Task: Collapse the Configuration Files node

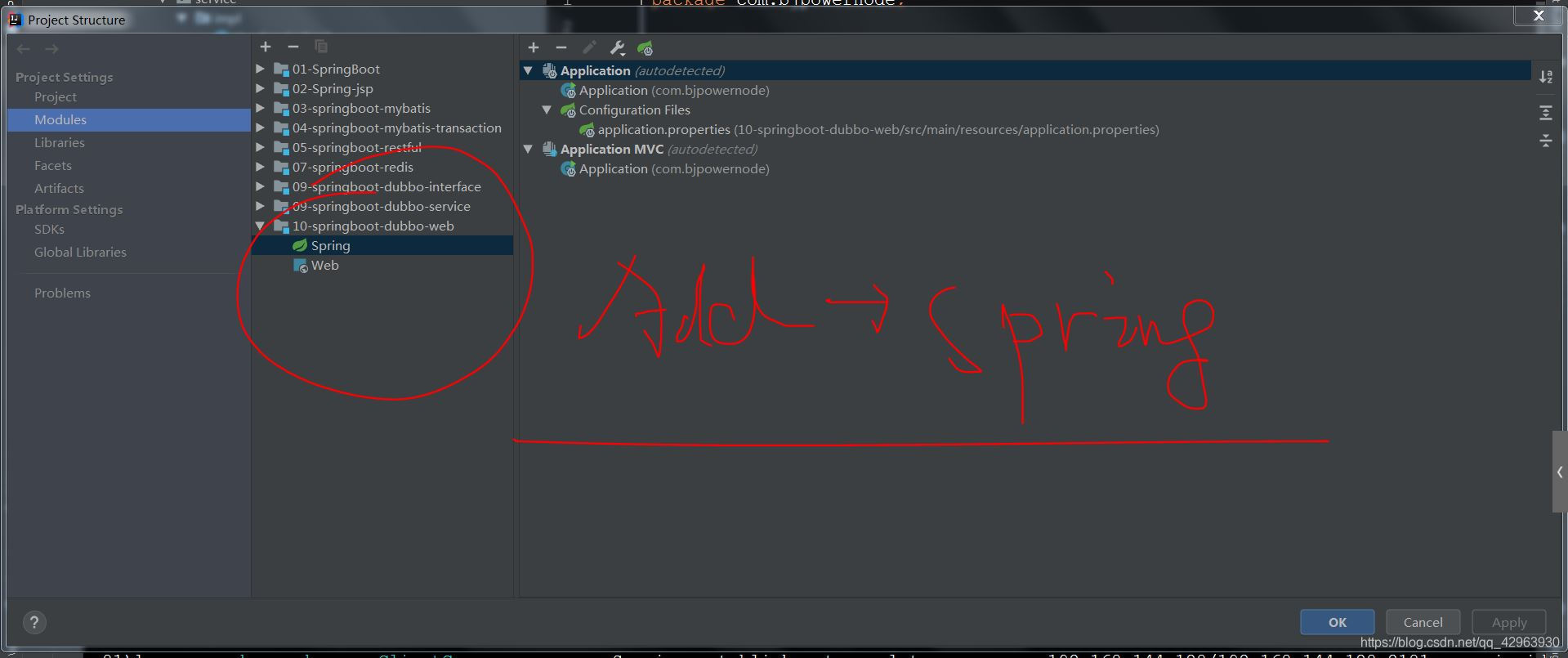Action: (547, 110)
